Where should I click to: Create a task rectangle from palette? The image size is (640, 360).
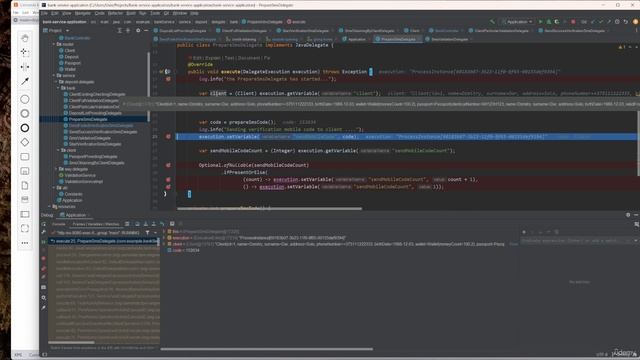pyautogui.click(x=25, y=157)
